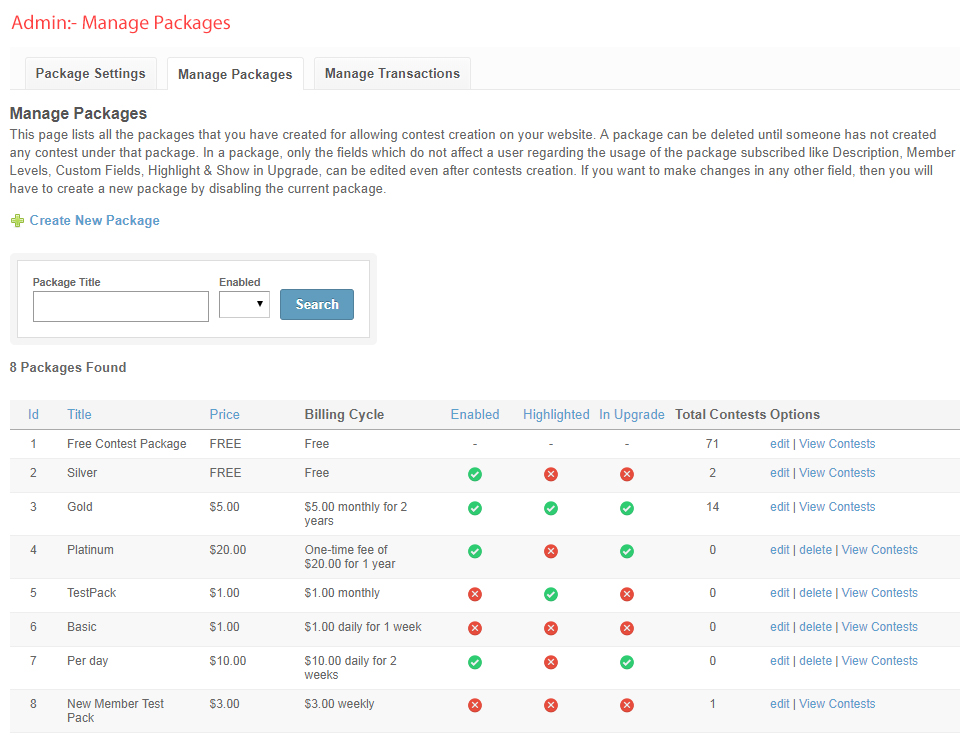Toggle Platinum's Enabled status icon
968x743 pixels.
coord(475,551)
